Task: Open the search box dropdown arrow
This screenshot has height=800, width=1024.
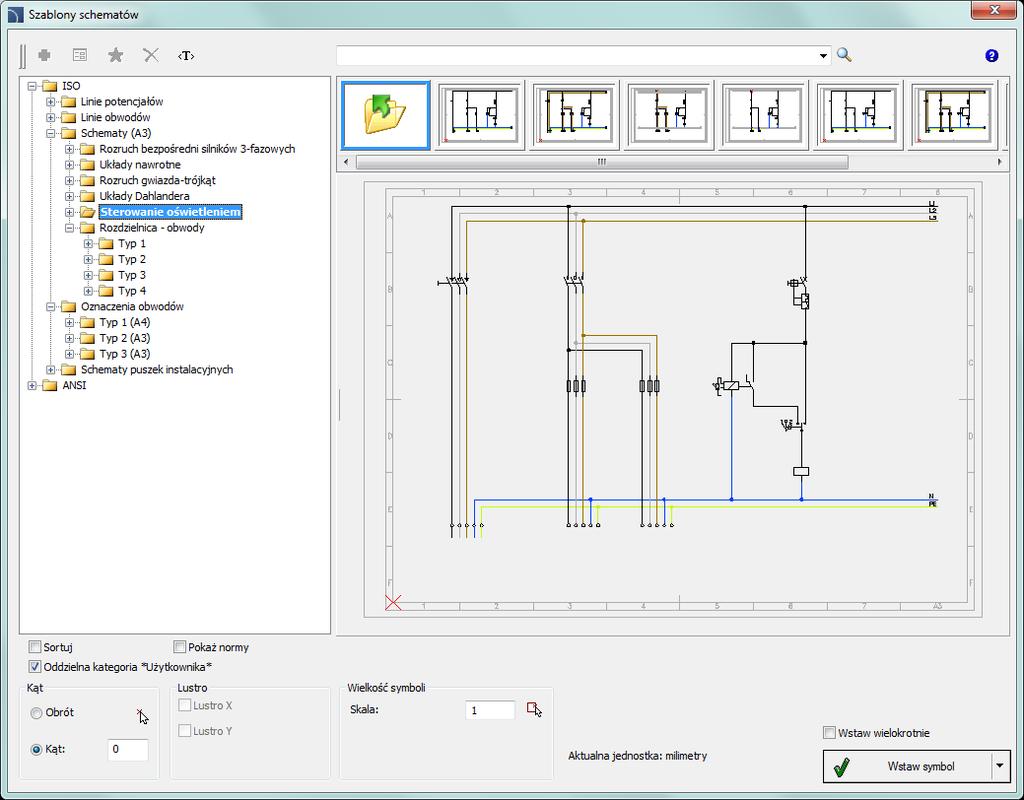Action: [x=823, y=56]
